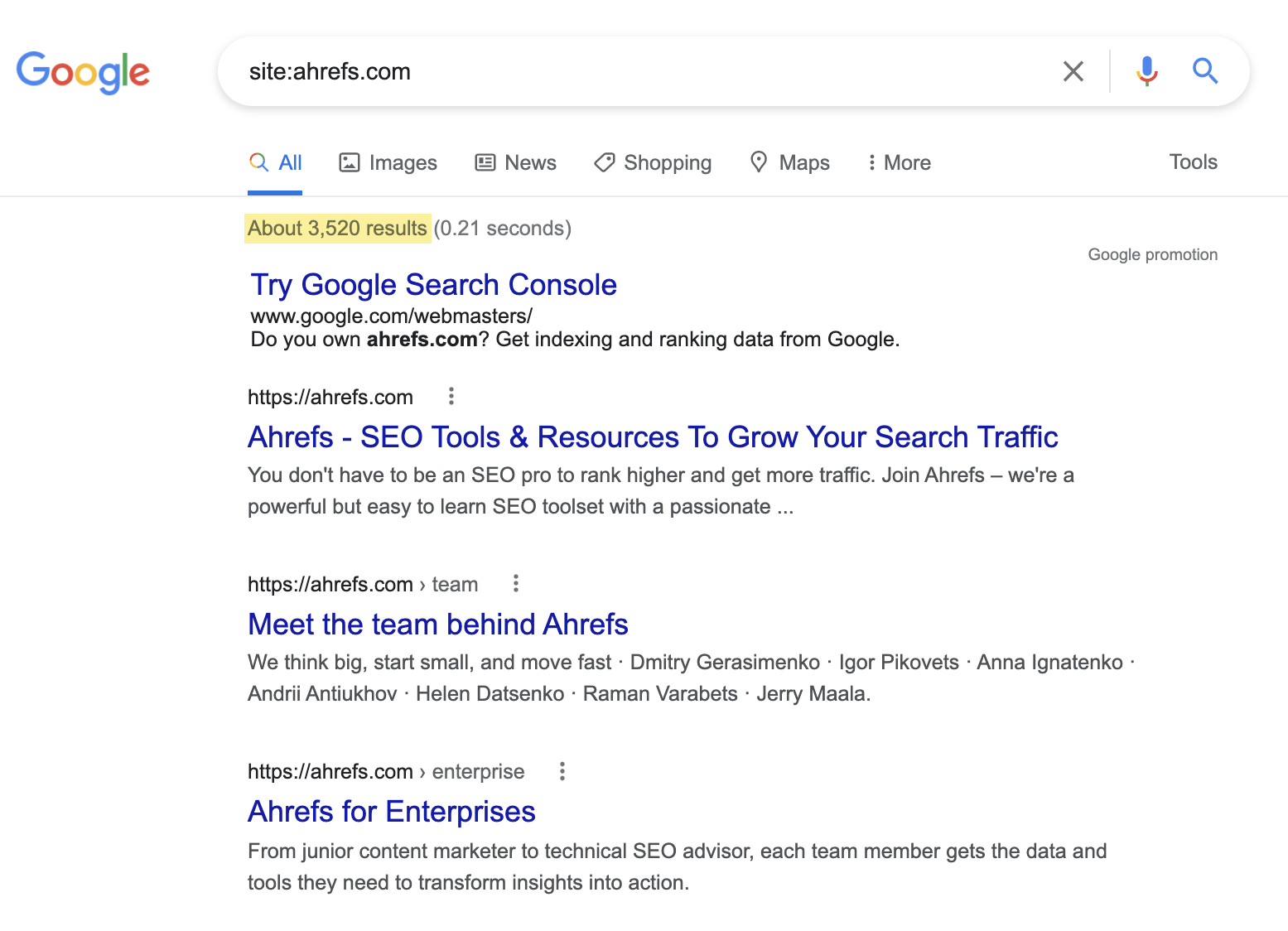This screenshot has height=931, width=1288.
Task: Click the www.google.com/webmasters/ URL text
Action: (x=391, y=316)
